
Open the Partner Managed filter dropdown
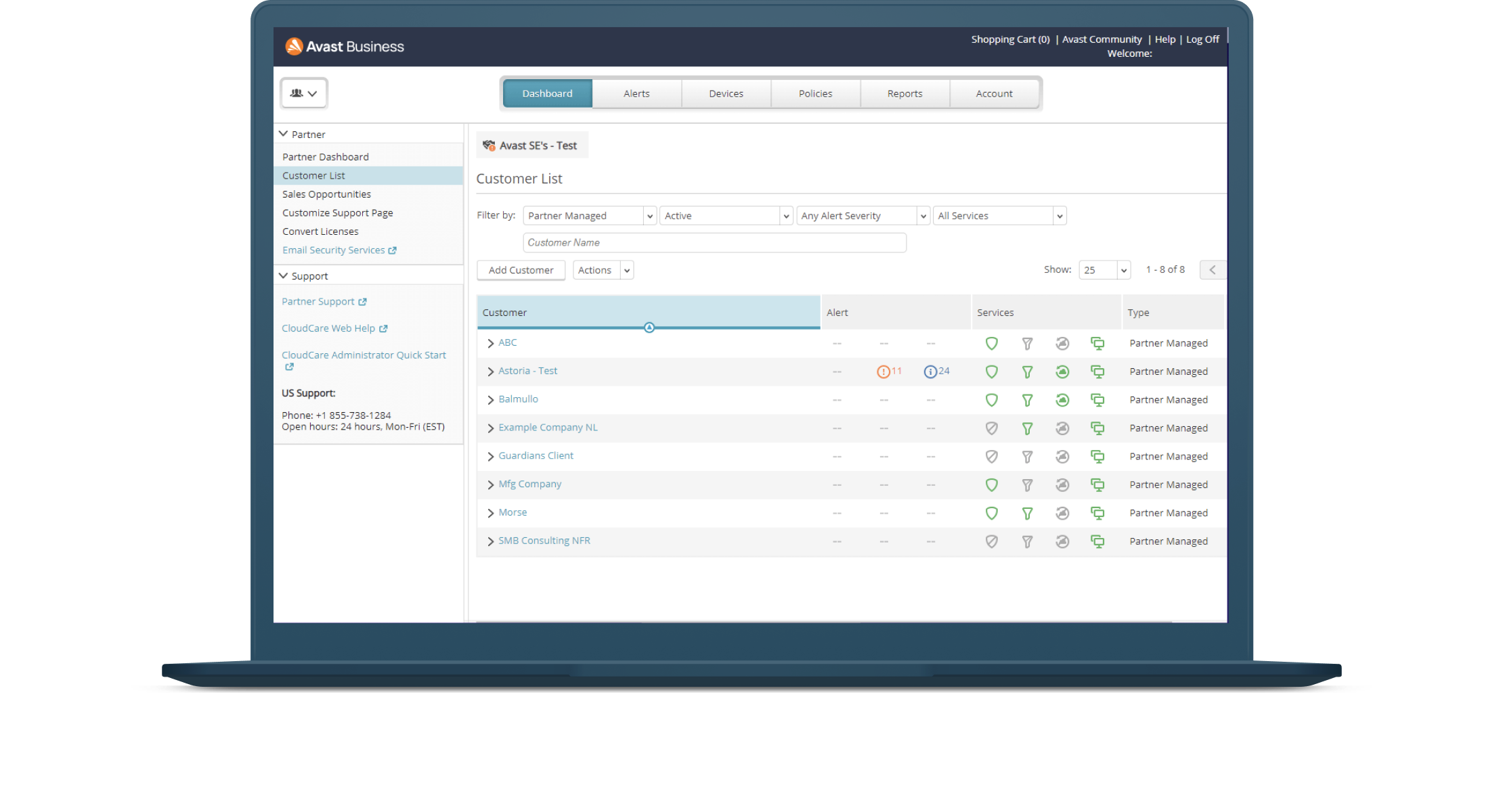[x=590, y=216]
